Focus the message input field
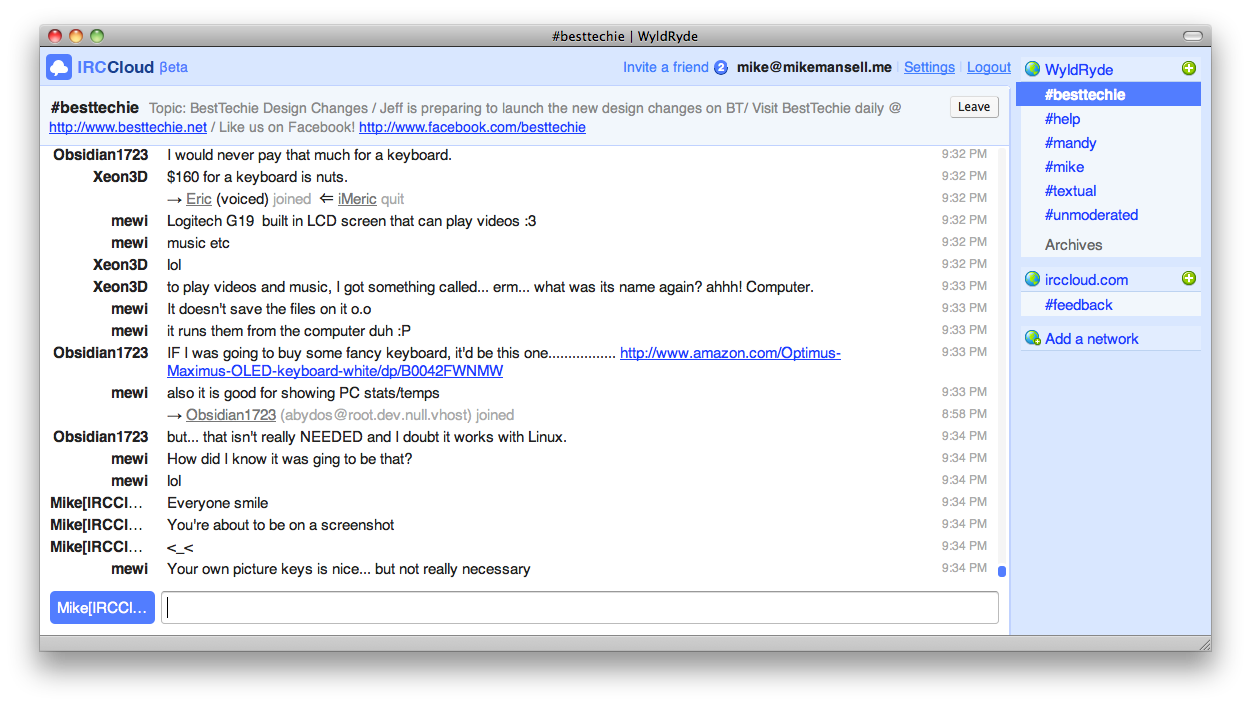This screenshot has height=706, width=1251. [580, 608]
